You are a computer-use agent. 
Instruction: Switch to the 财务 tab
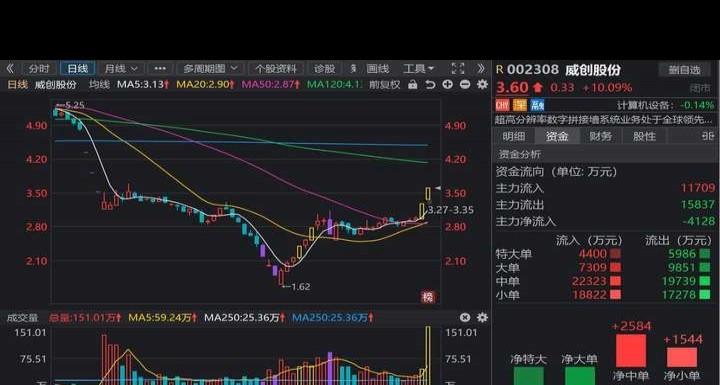pyautogui.click(x=601, y=136)
